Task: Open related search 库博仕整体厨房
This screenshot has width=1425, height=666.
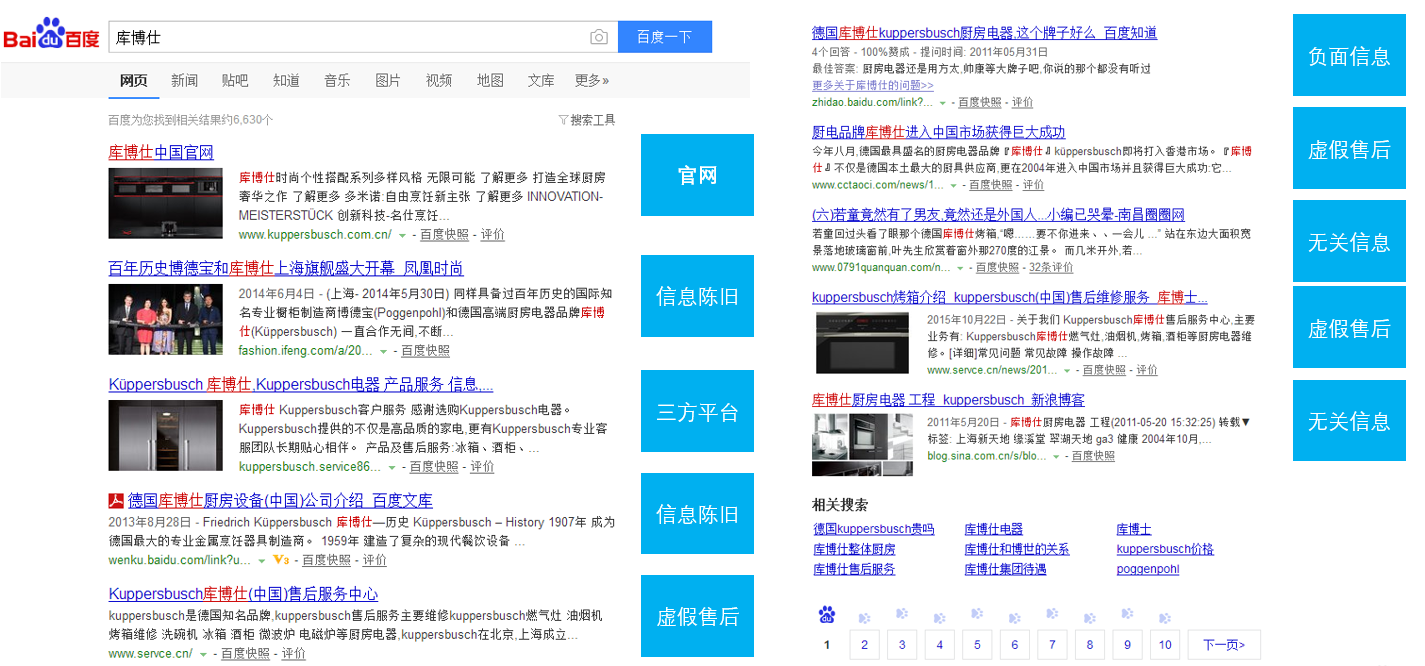Action: (x=855, y=549)
